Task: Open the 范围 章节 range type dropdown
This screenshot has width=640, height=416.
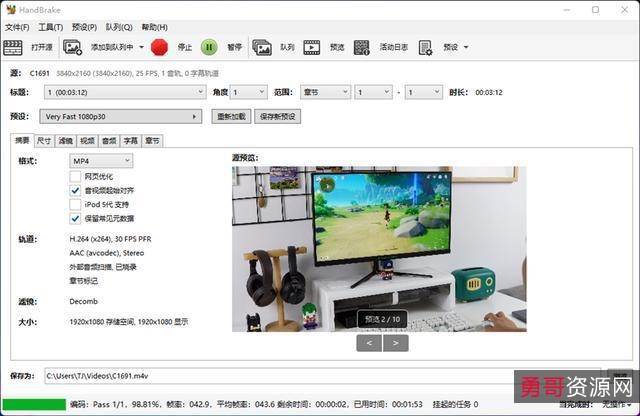Action: point(325,92)
